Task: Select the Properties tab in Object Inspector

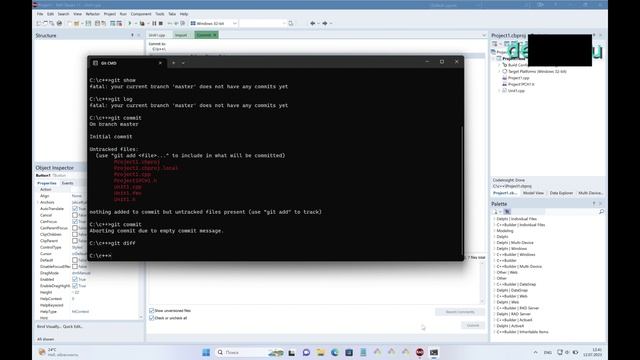Action: click(x=47, y=183)
